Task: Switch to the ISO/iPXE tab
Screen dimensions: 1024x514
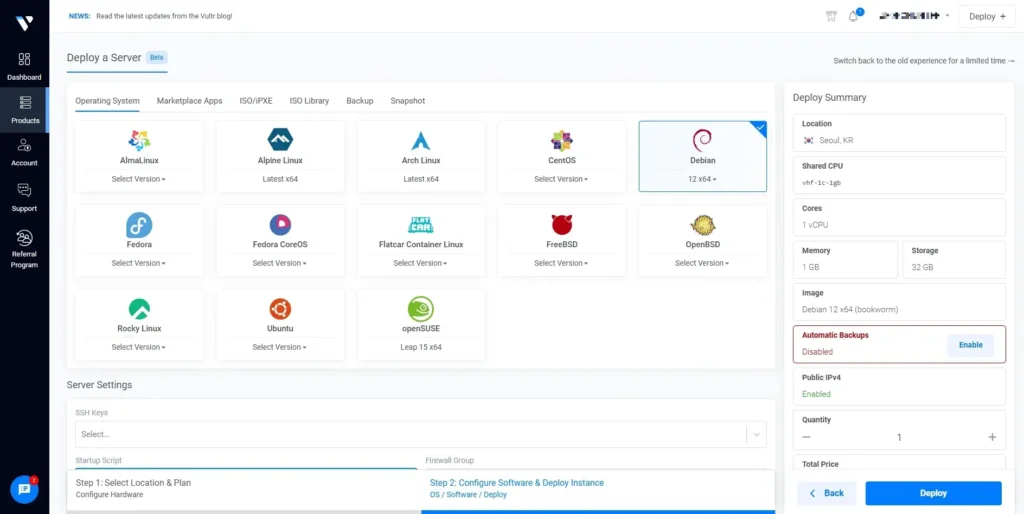Action: [256, 101]
